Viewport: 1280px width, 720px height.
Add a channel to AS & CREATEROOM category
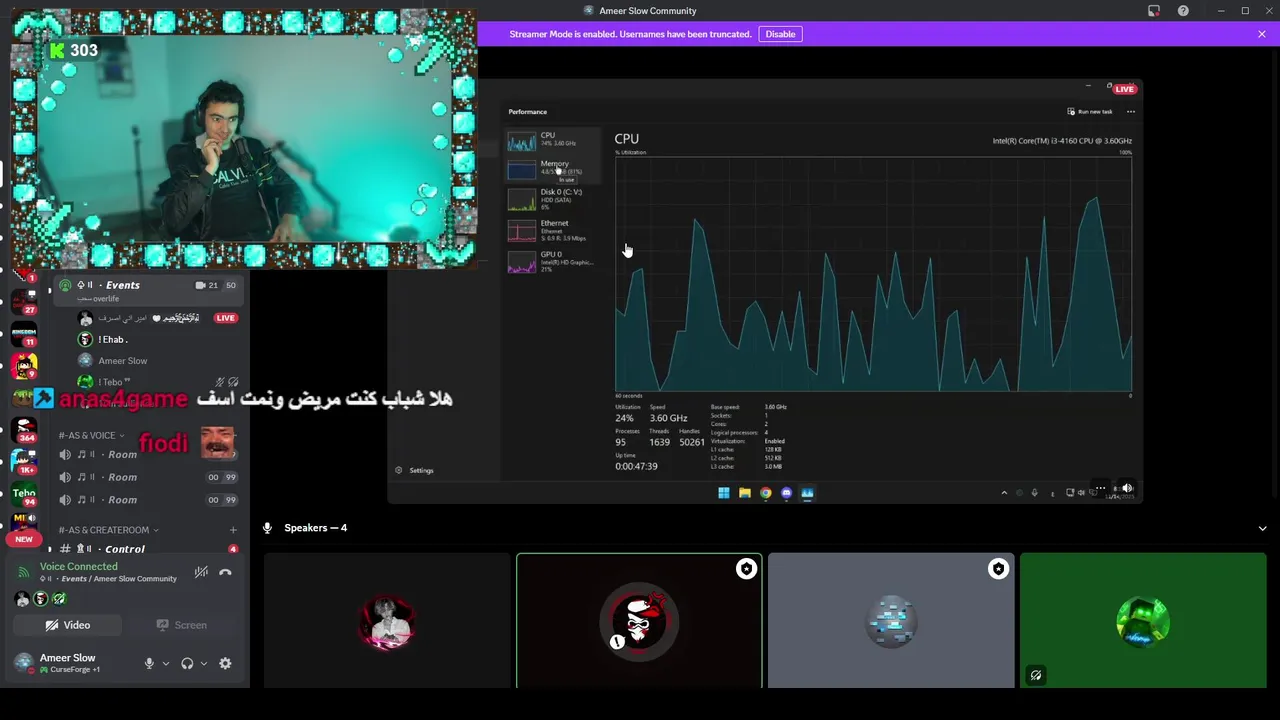click(233, 530)
